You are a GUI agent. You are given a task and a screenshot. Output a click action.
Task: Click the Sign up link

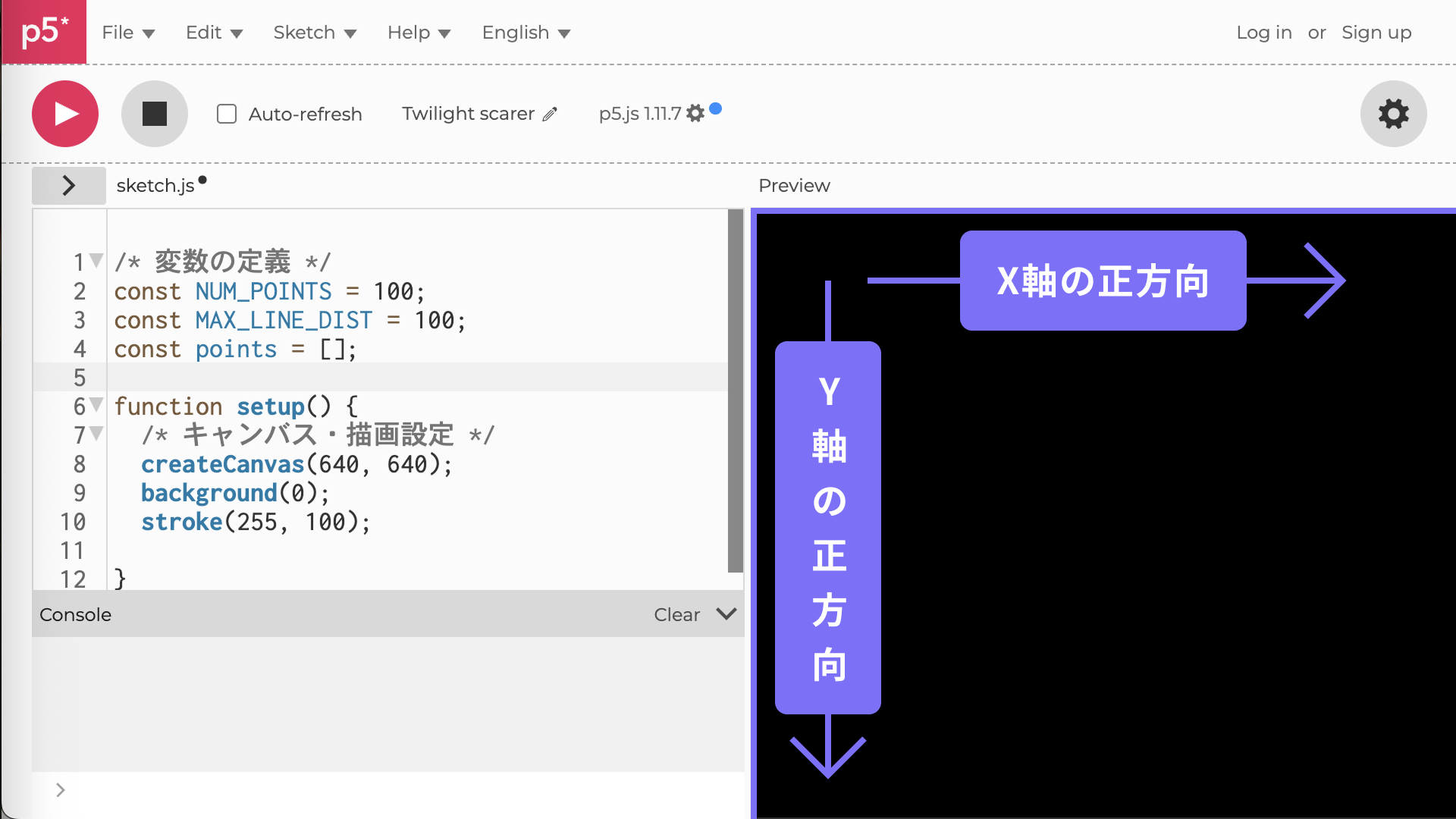pos(1376,33)
